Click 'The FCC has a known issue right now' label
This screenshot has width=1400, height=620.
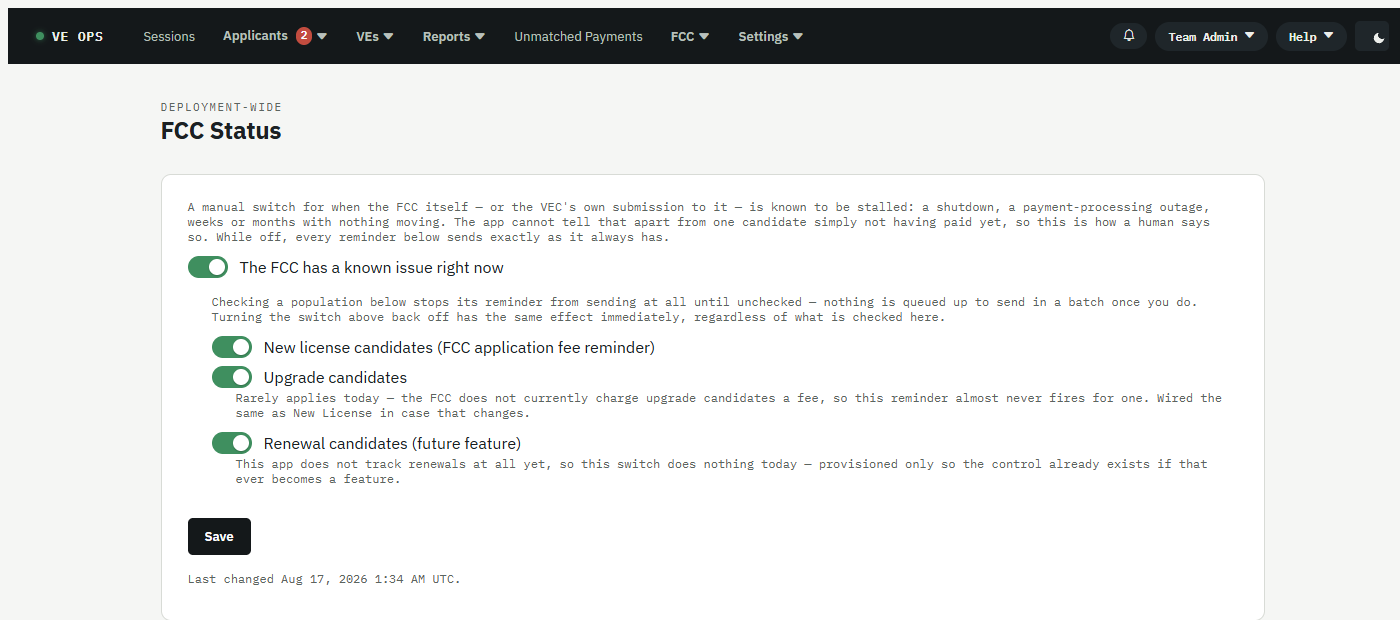(x=371, y=268)
